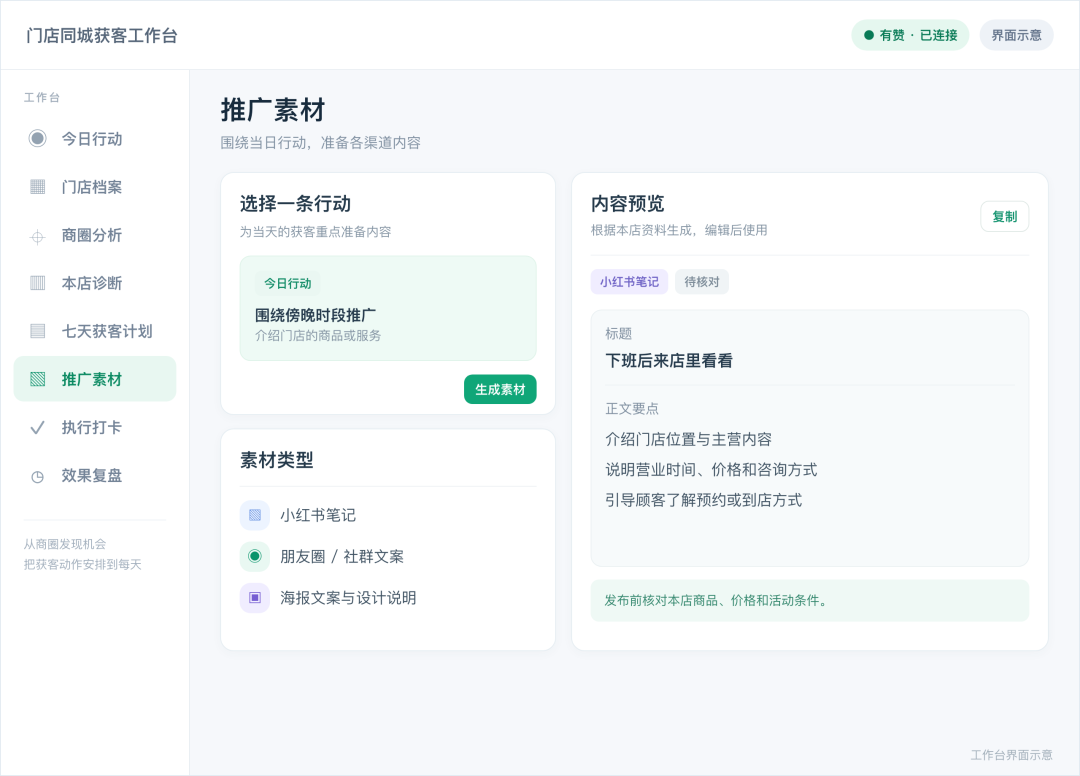Click the purple 小红书笔记 preview tag

point(629,282)
